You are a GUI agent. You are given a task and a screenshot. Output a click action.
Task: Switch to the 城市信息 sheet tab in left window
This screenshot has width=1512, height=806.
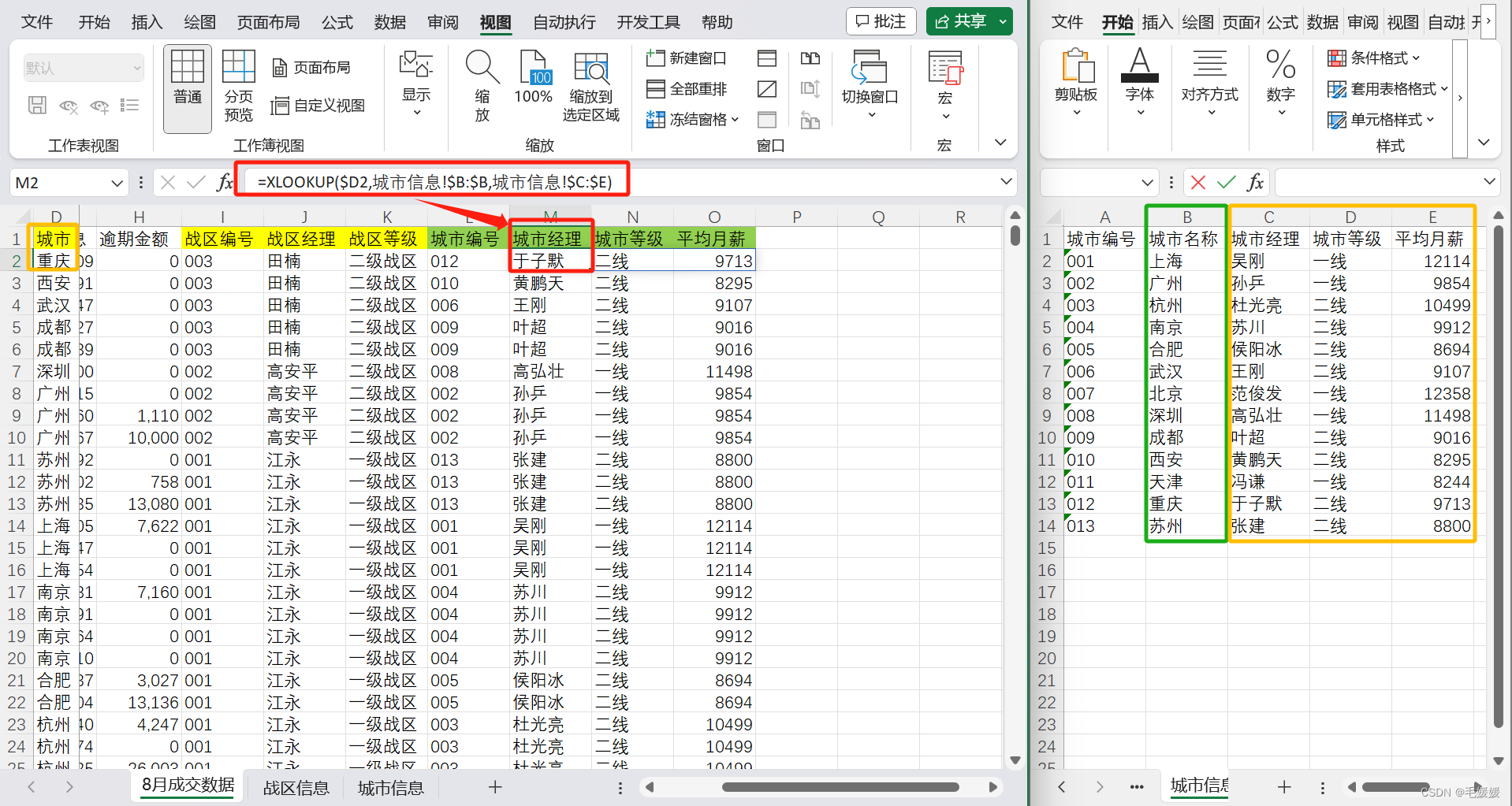click(391, 788)
